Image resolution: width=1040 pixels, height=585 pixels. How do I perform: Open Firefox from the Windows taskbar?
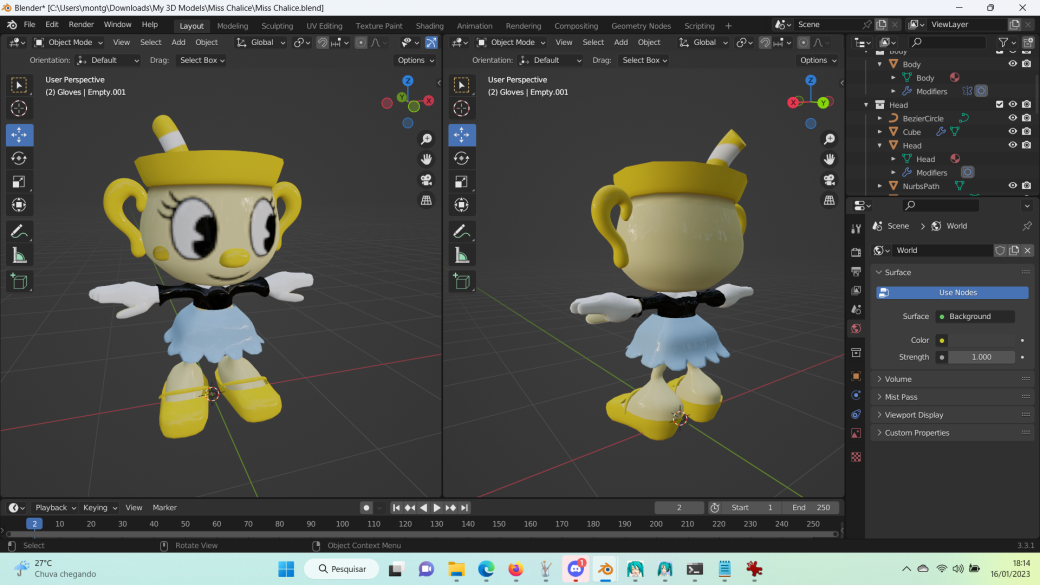pyautogui.click(x=515, y=569)
